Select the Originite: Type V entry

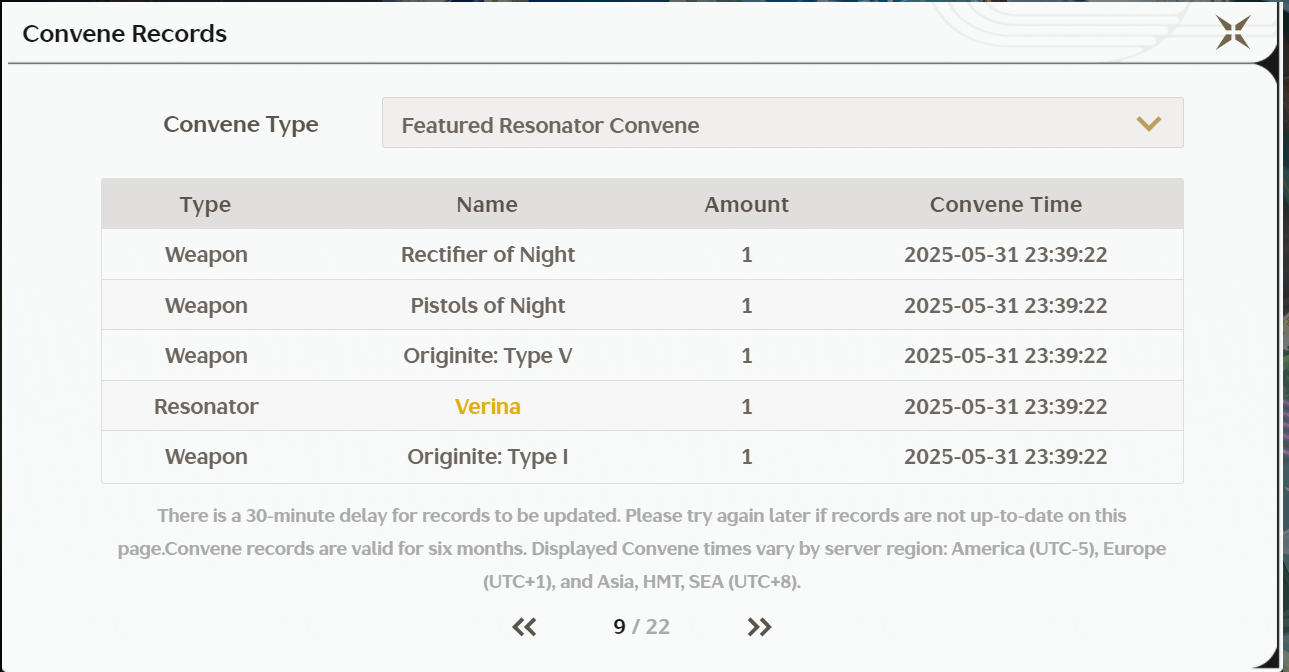pyautogui.click(x=488, y=356)
